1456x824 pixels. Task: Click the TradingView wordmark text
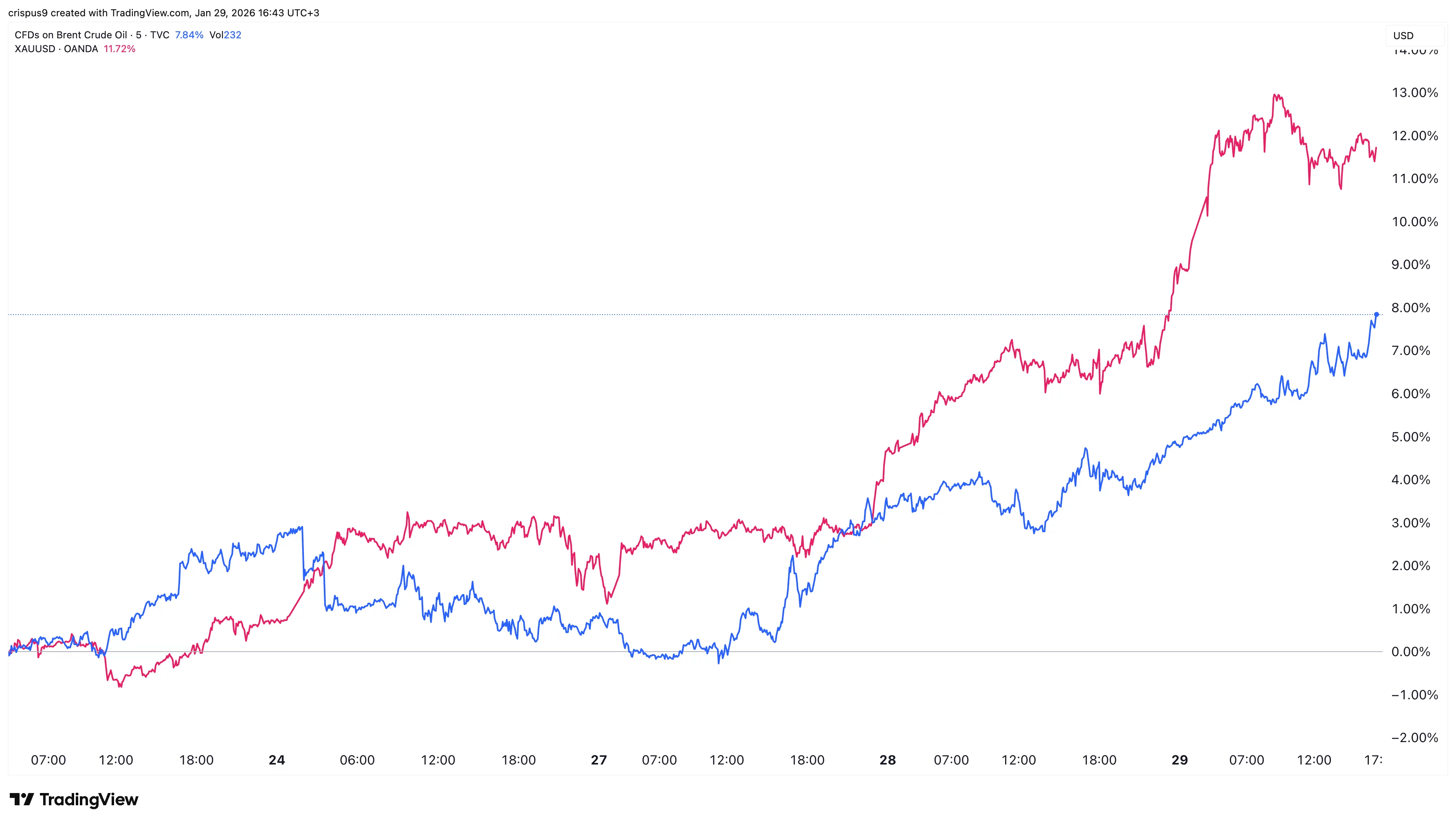pyautogui.click(x=89, y=799)
